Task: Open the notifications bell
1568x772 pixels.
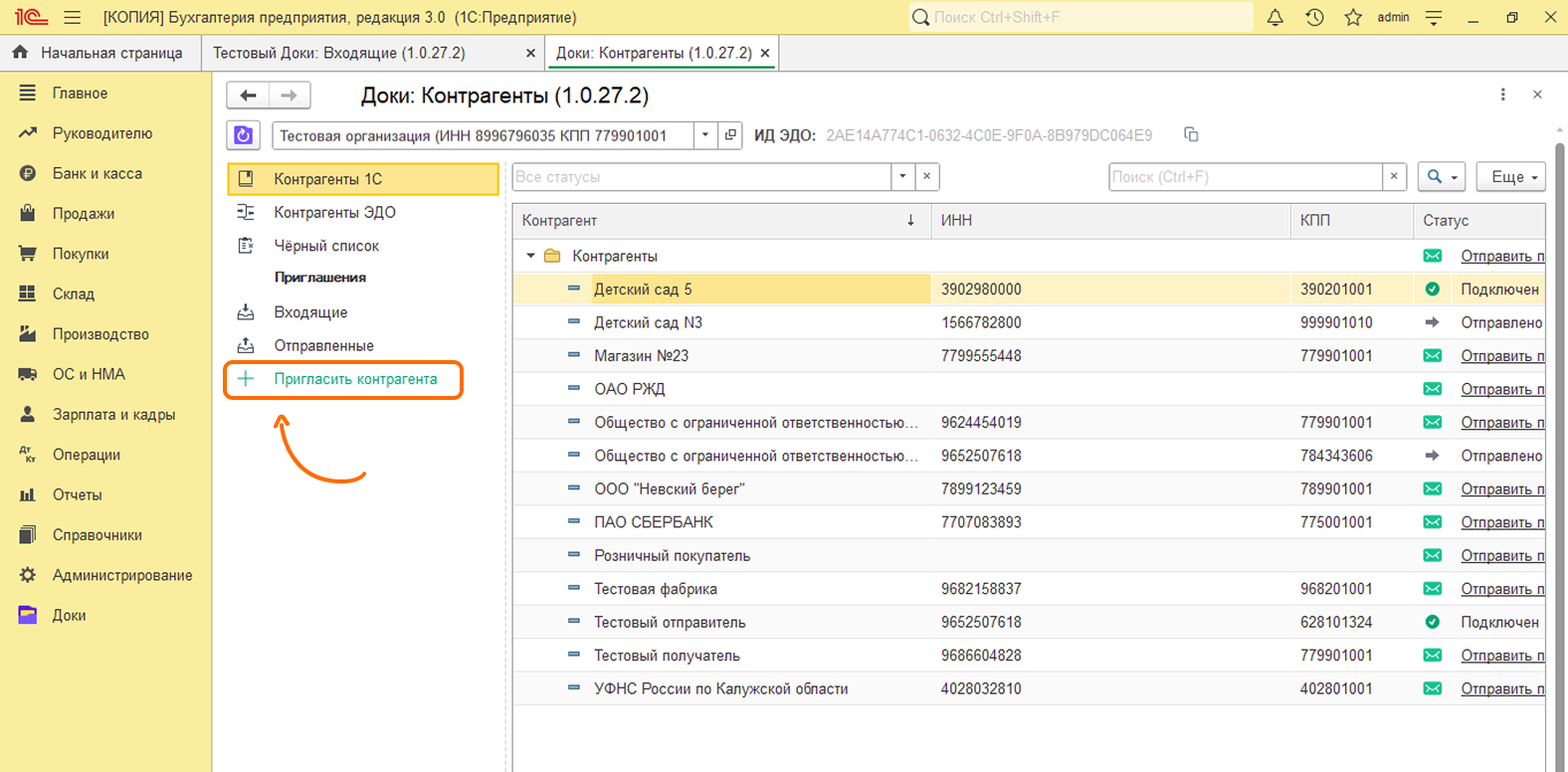Action: (x=1274, y=17)
